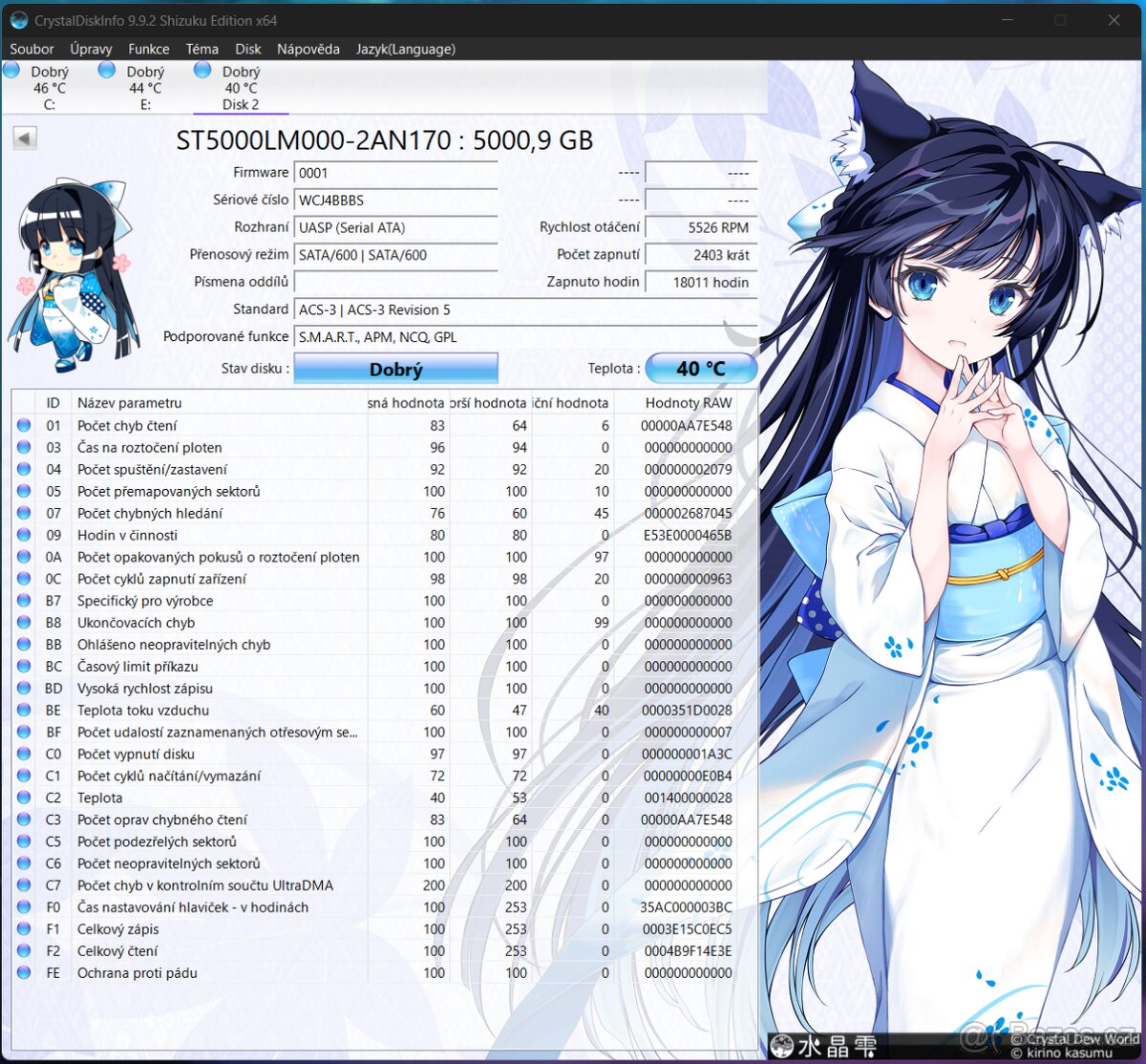Click status orb of row FE Ochrana proti pádu
Screen dimensions: 1146x1064
coord(24,973)
